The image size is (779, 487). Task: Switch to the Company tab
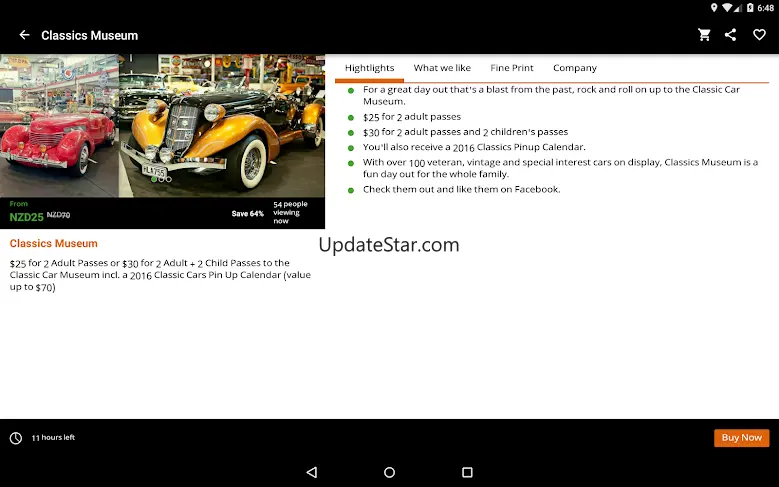(x=575, y=68)
